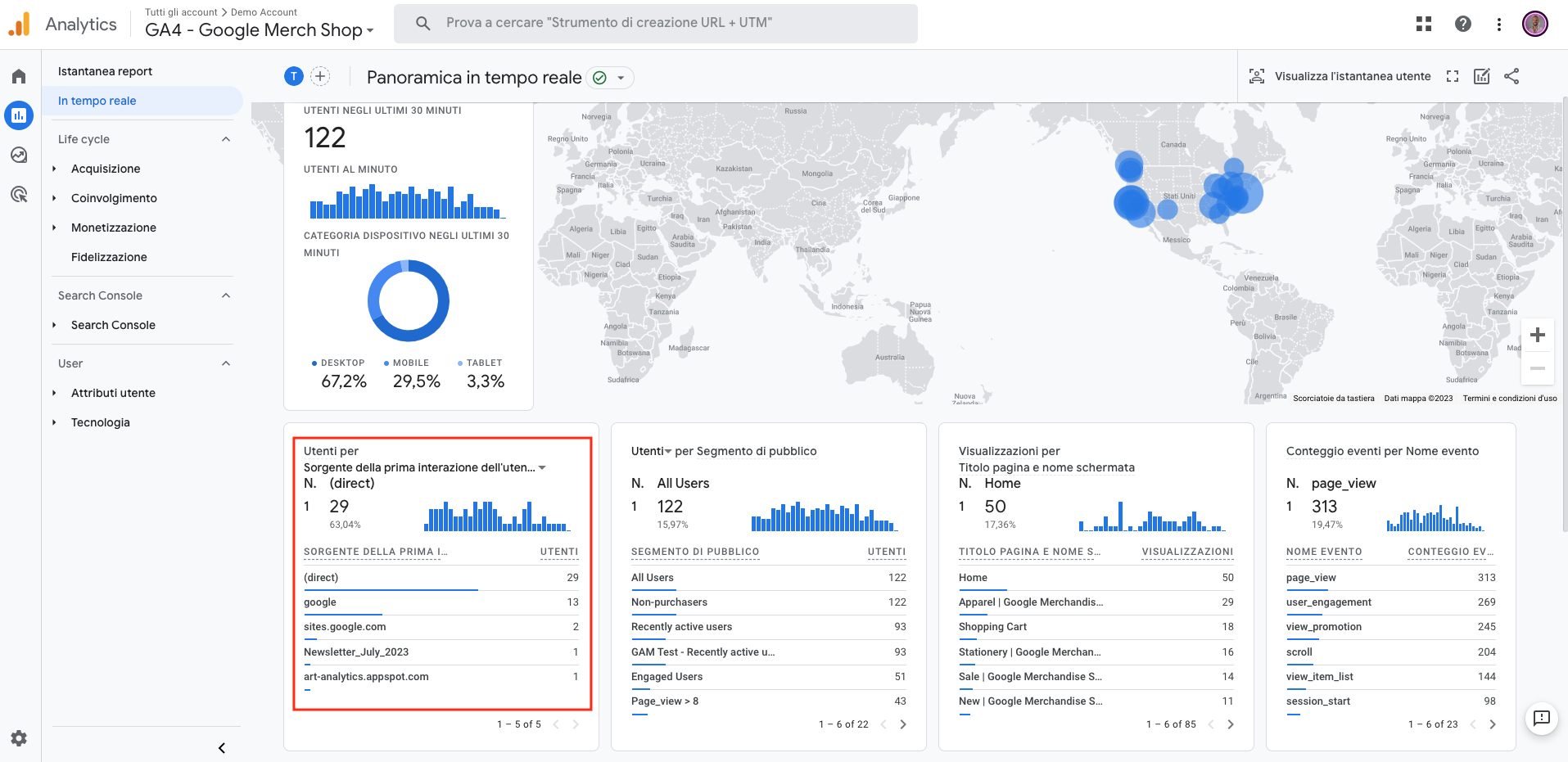
Task: Add a comparison with plus icon
Action: pos(320,76)
